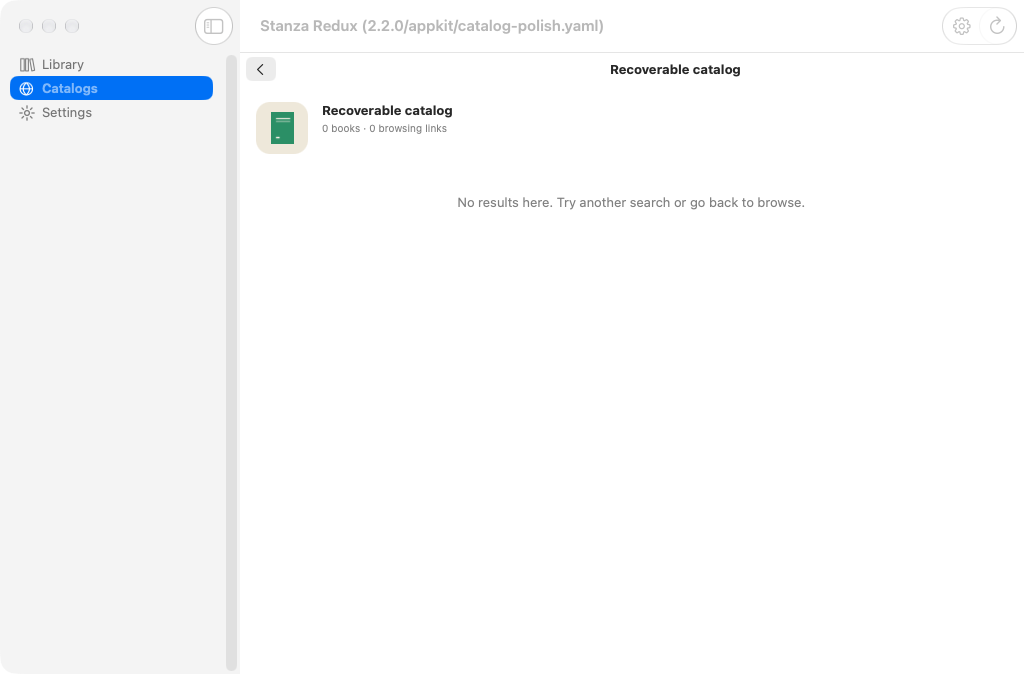1024x674 pixels.
Task: Open the gear settings toolbar icon
Action: (x=961, y=26)
